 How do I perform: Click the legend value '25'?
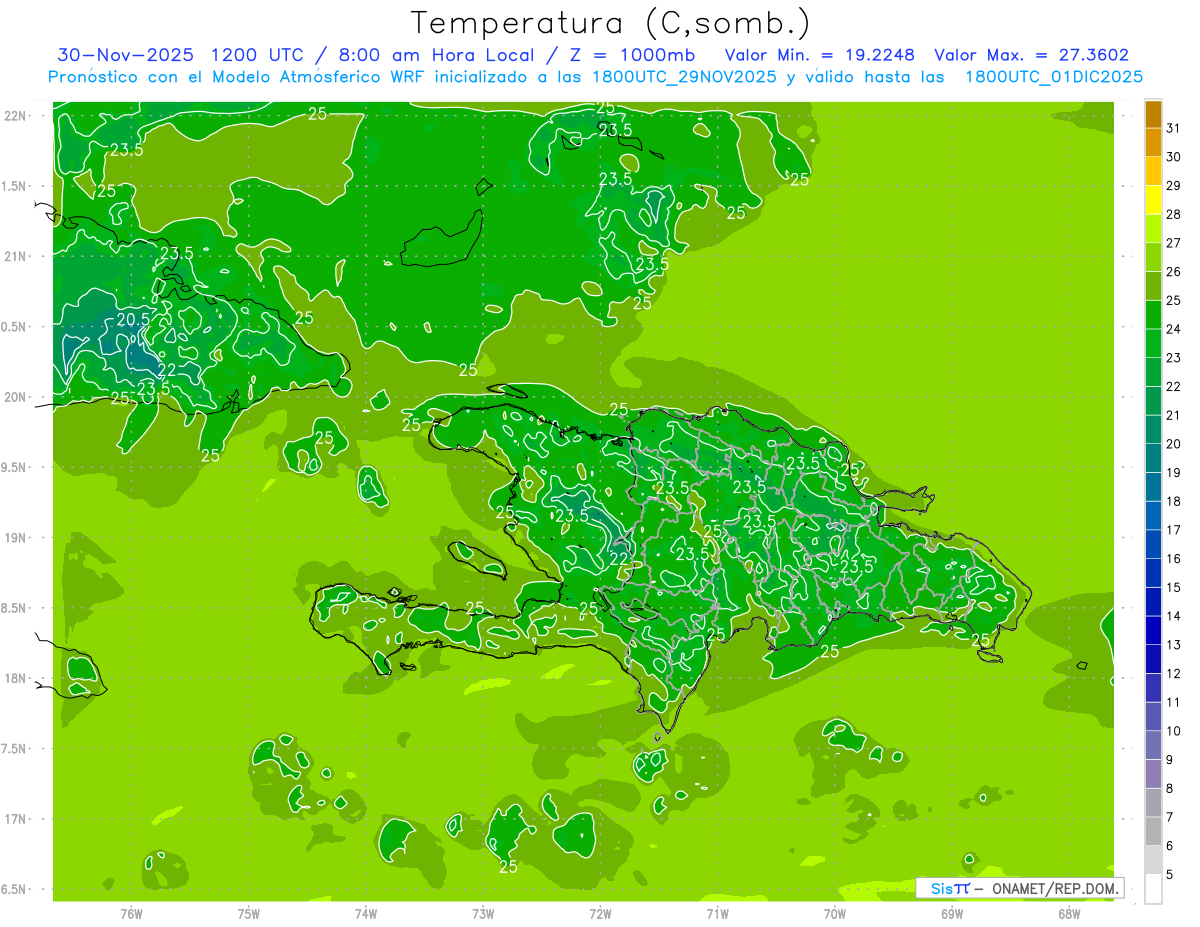tap(1173, 300)
